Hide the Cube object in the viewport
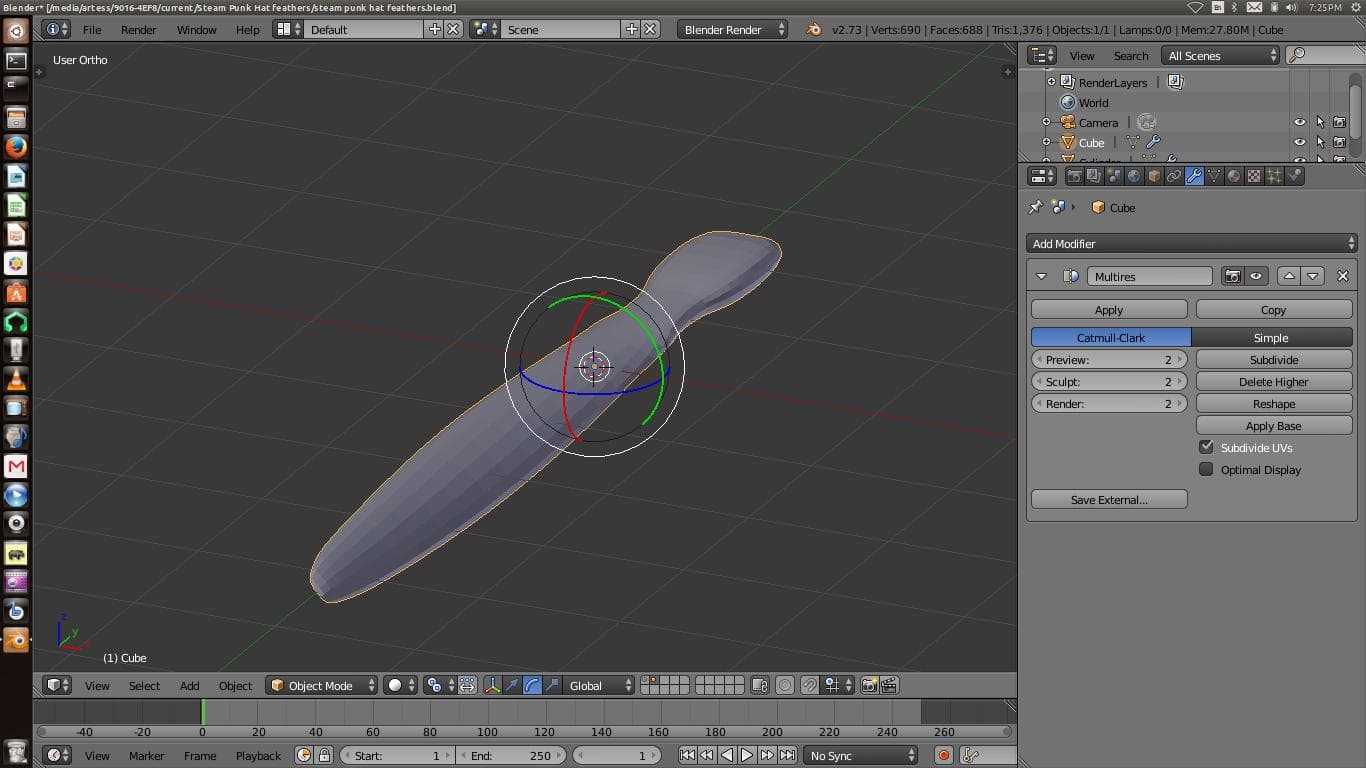Viewport: 1366px width, 768px height. tap(1299, 141)
